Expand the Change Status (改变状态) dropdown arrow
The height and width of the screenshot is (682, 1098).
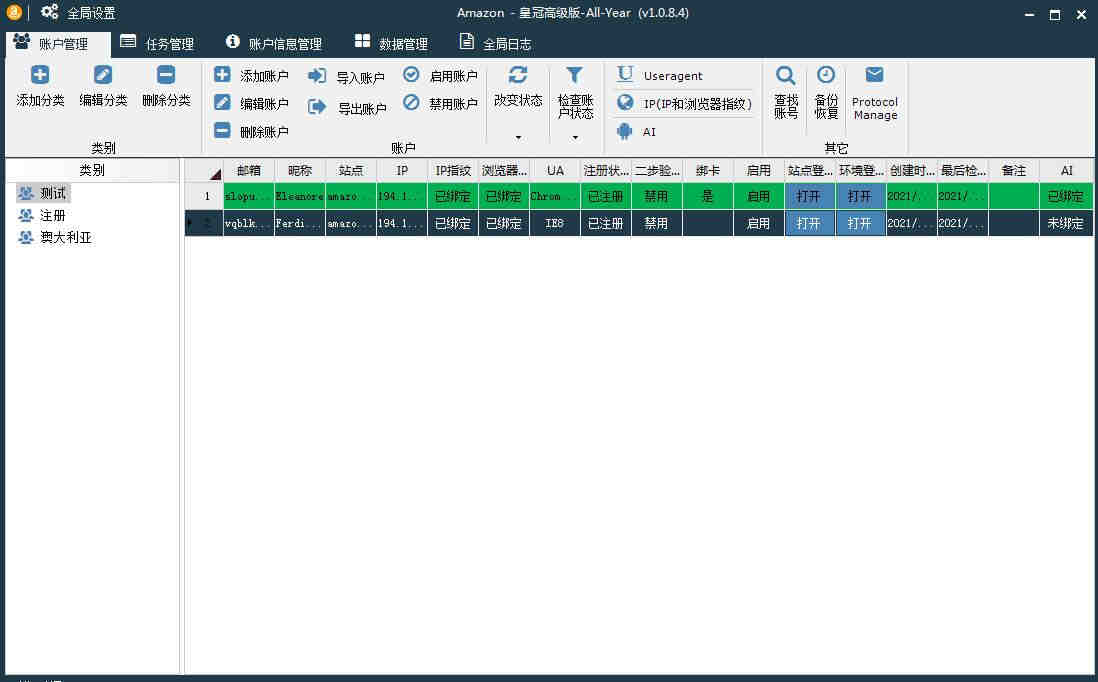pos(518,137)
